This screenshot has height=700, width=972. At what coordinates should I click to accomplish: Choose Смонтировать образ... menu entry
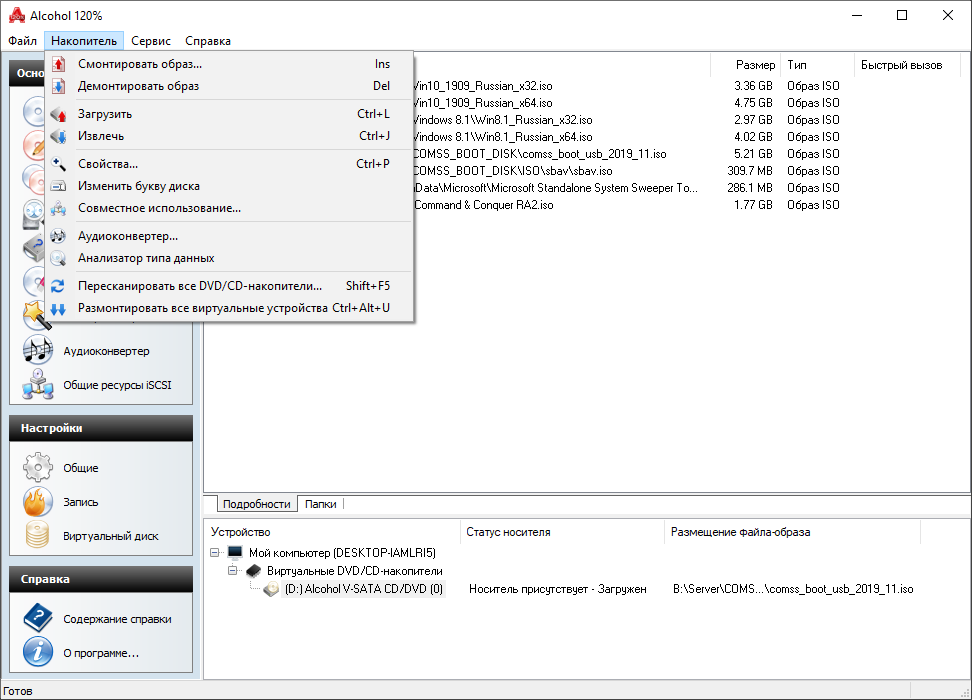click(229, 64)
